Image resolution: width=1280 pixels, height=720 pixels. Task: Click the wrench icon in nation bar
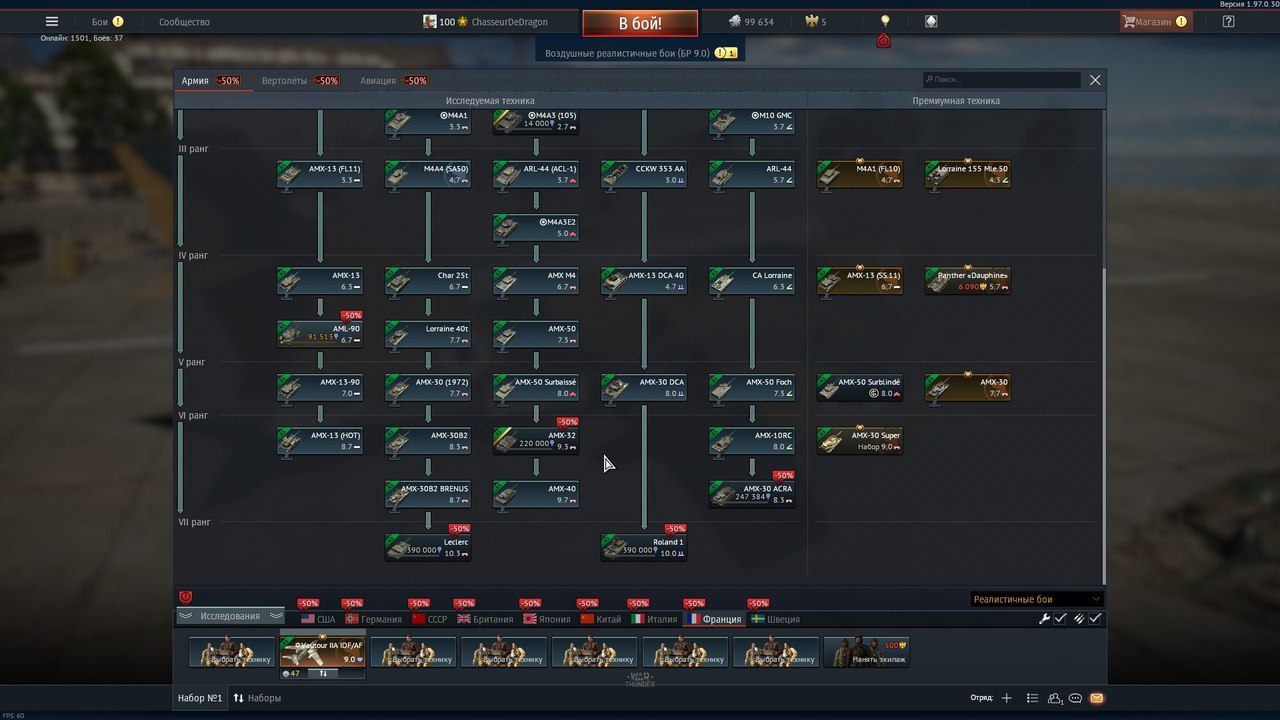[1044, 619]
